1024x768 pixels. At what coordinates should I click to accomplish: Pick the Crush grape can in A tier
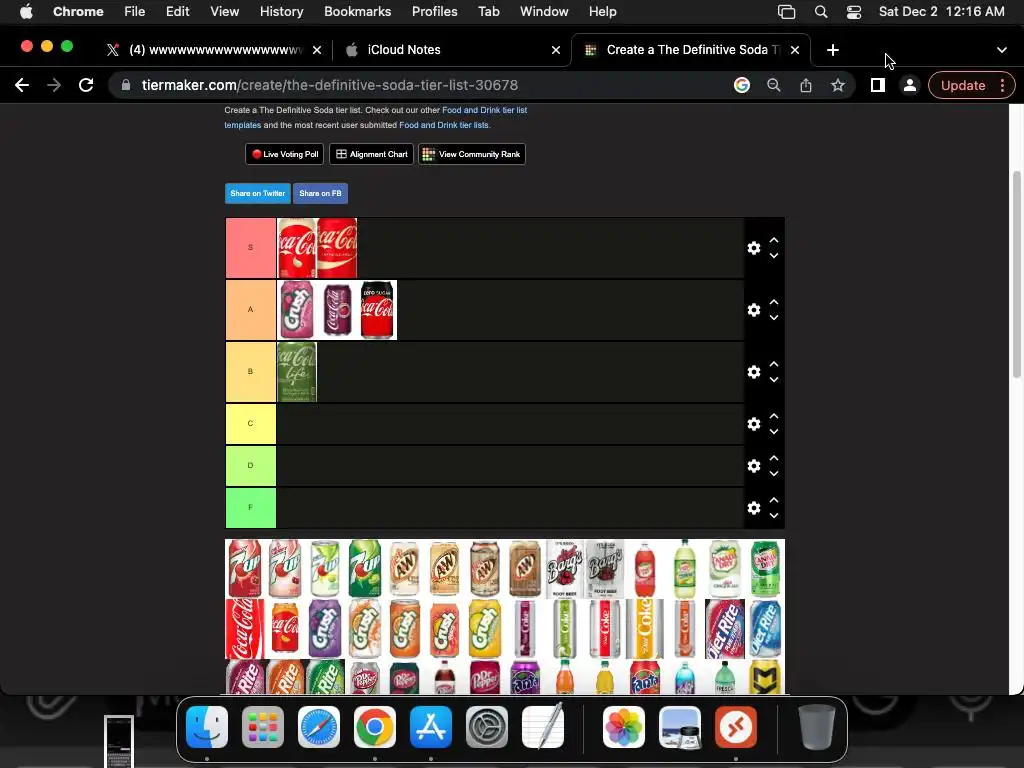[x=296, y=310]
